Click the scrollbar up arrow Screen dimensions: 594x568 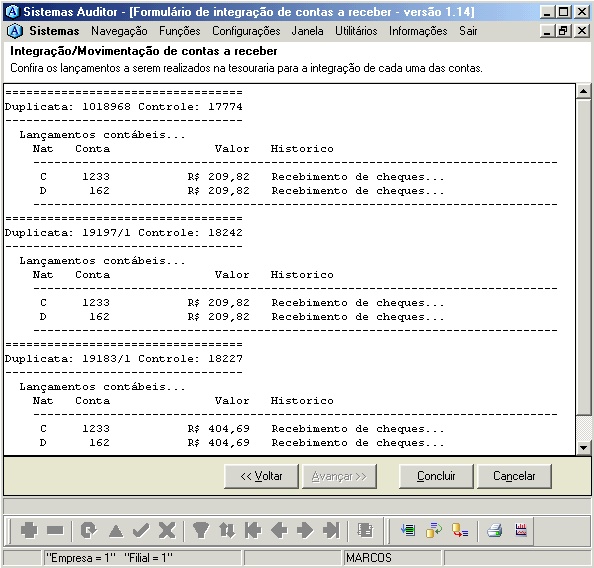point(583,91)
